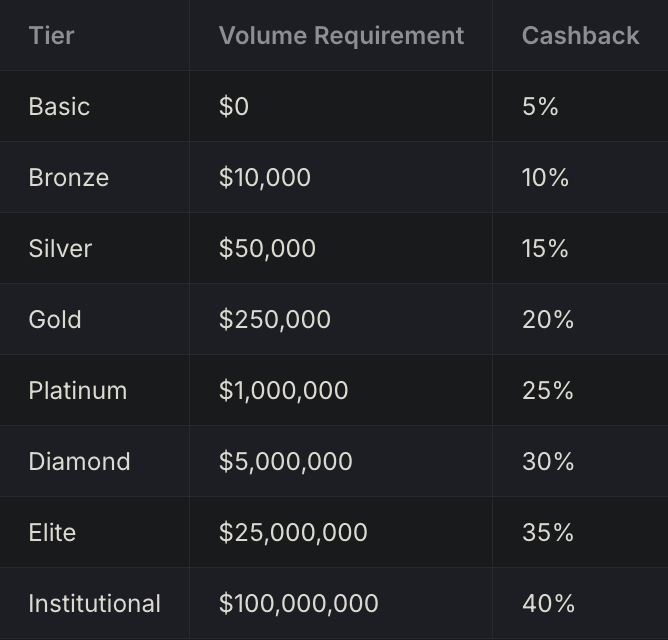The width and height of the screenshot is (668, 640).
Task: Click the Volume Requirement column header
Action: [x=341, y=36]
